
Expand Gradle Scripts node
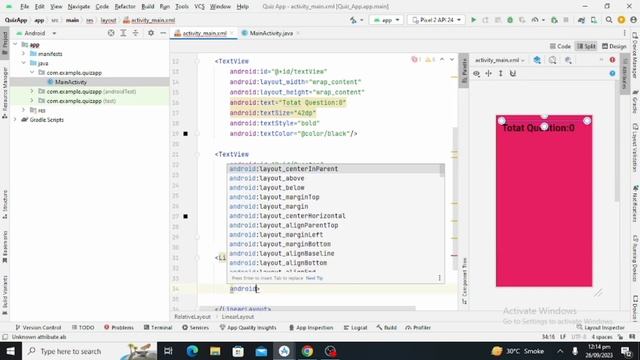pos(16,120)
